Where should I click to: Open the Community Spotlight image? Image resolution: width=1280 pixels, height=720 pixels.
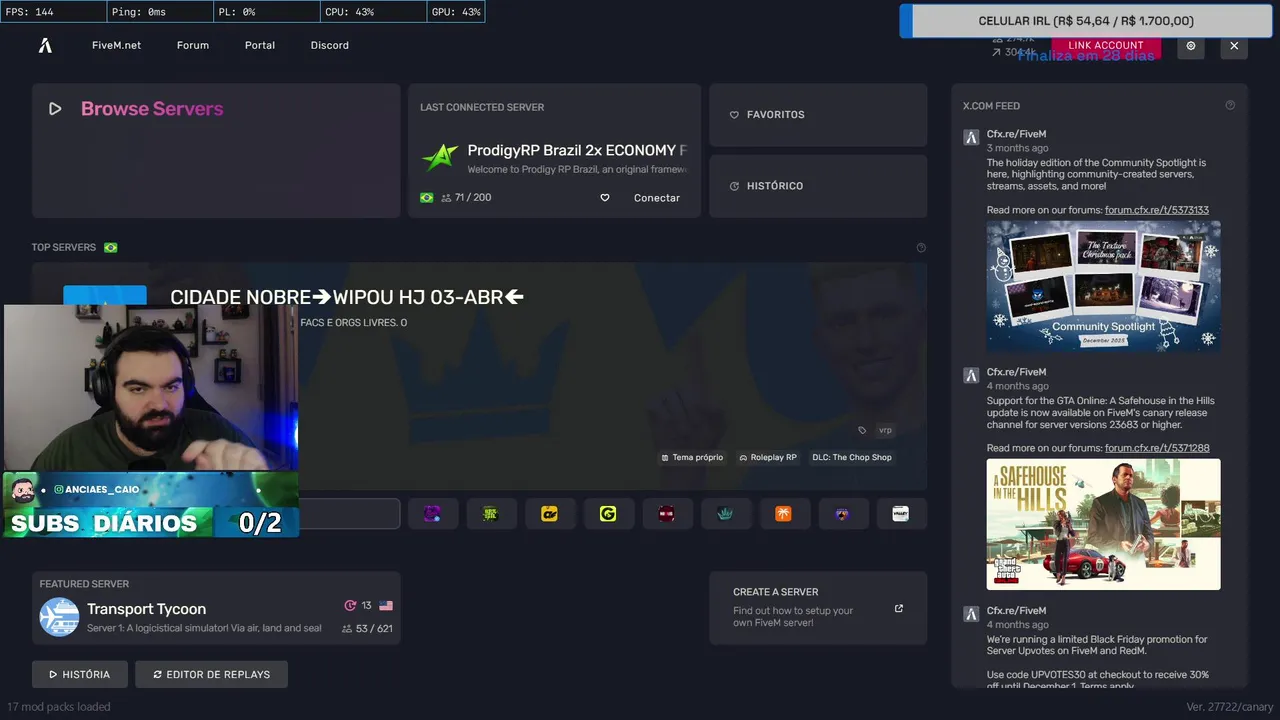coord(1104,286)
